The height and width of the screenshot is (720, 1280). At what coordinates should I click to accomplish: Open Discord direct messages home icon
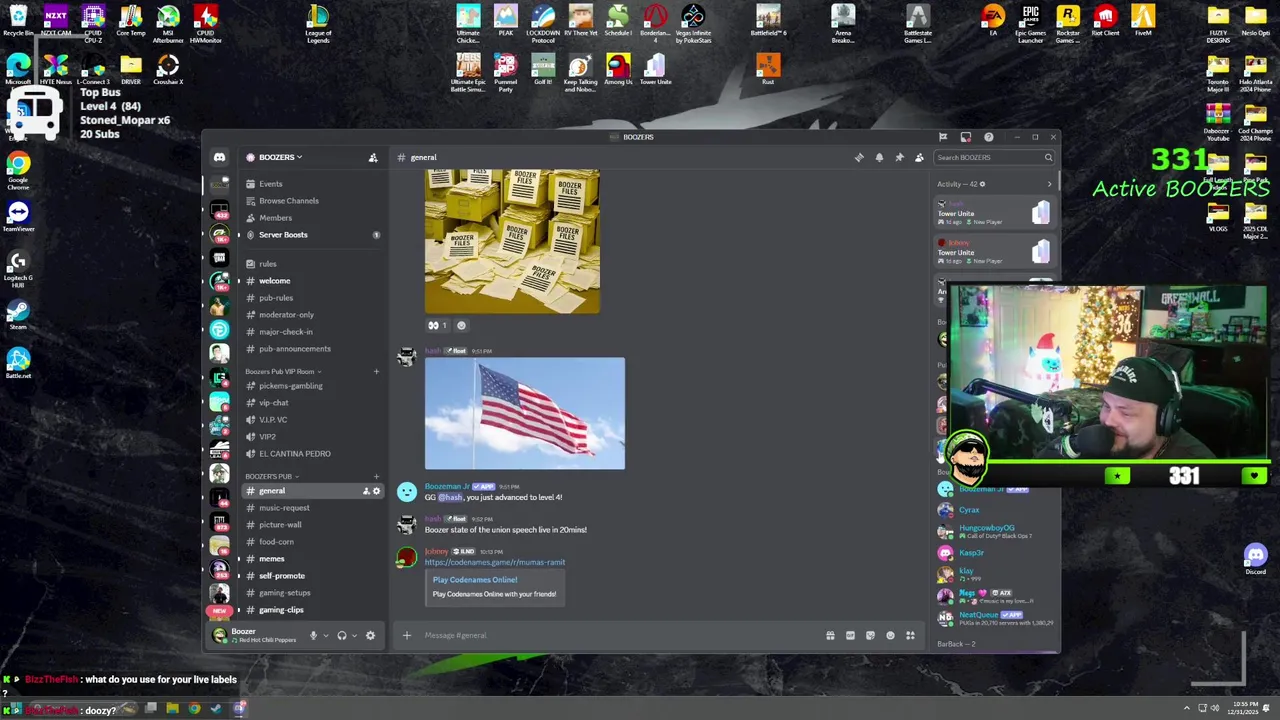(219, 157)
